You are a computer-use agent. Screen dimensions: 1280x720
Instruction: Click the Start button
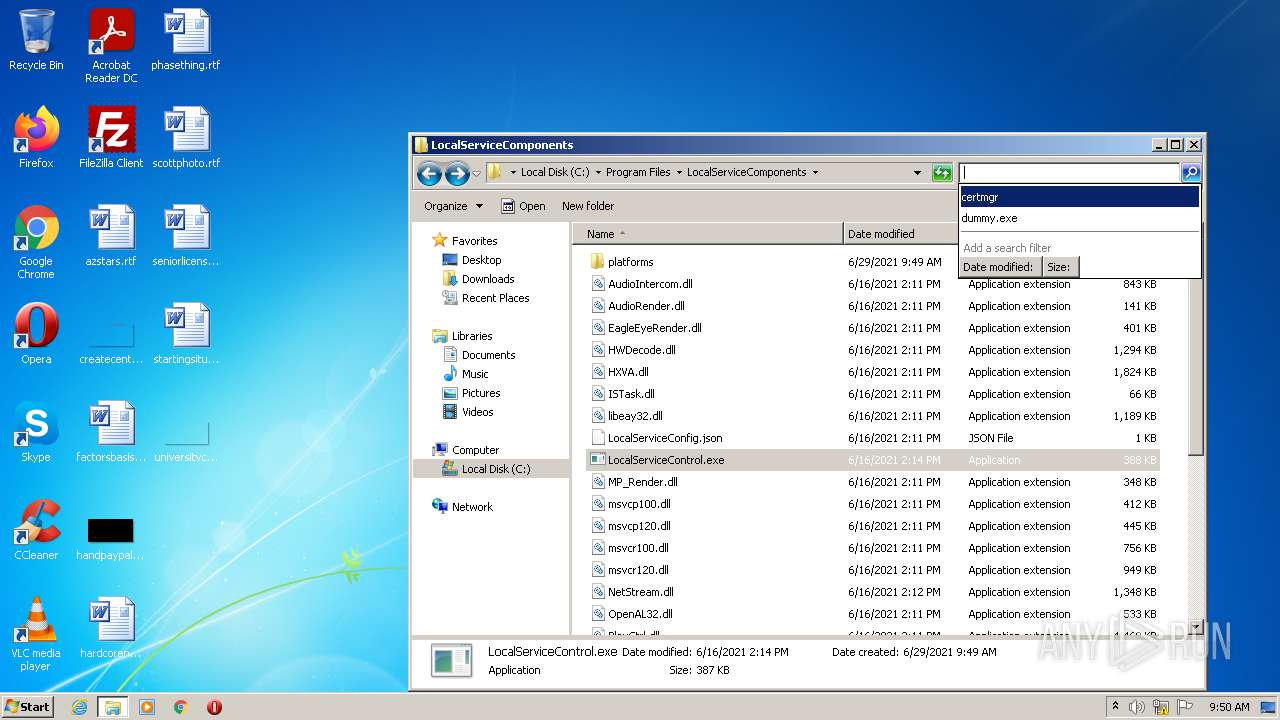[x=27, y=707]
